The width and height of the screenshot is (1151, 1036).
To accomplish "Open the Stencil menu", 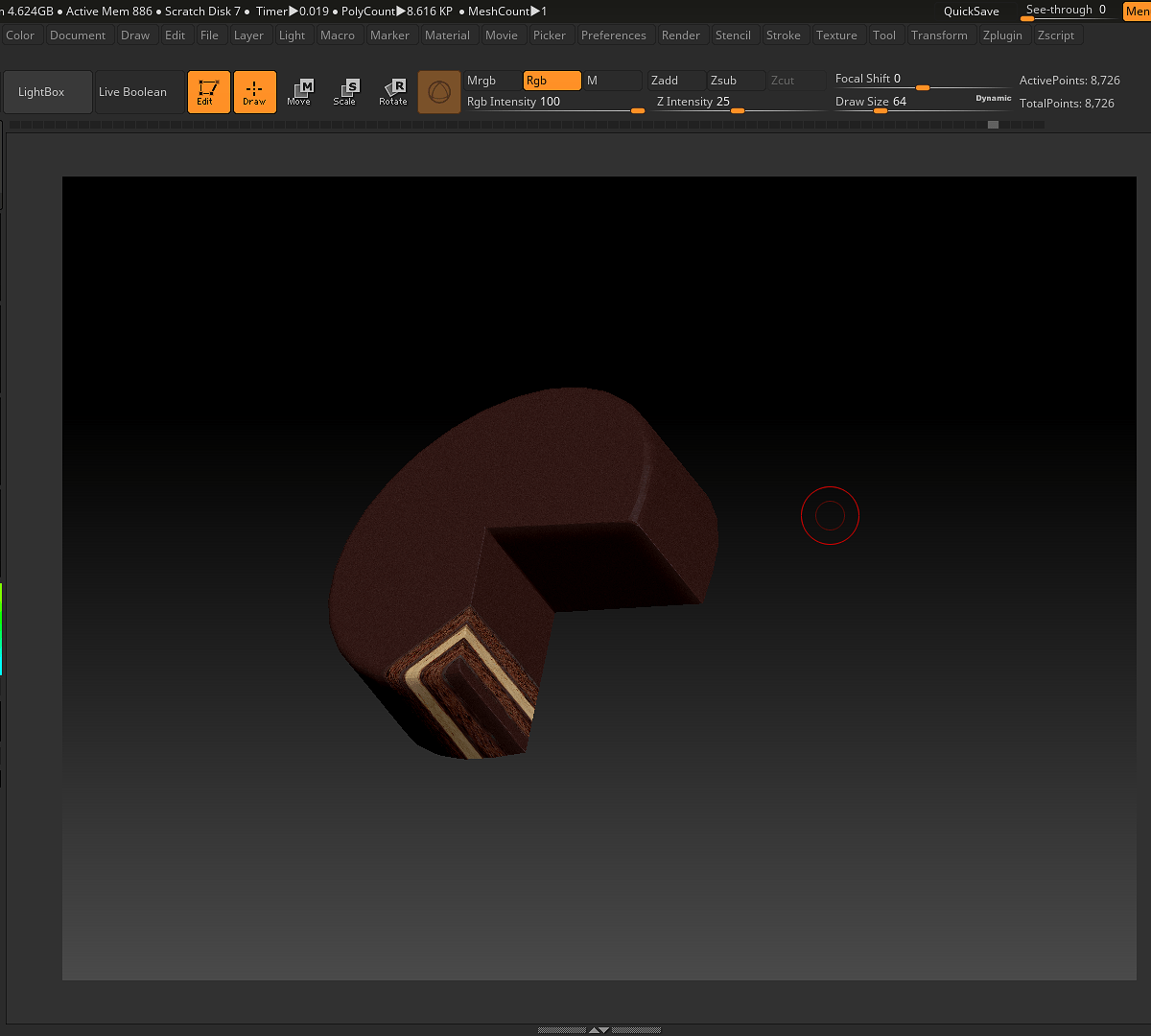I will (x=734, y=35).
